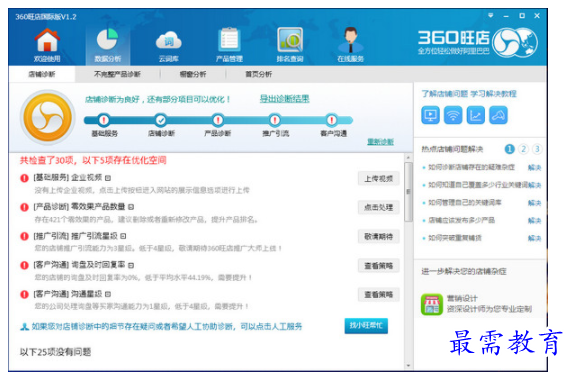Viewport: 571px width, 374px height.
Task: Open the 欢迎使用 home icon
Action: 47,40
